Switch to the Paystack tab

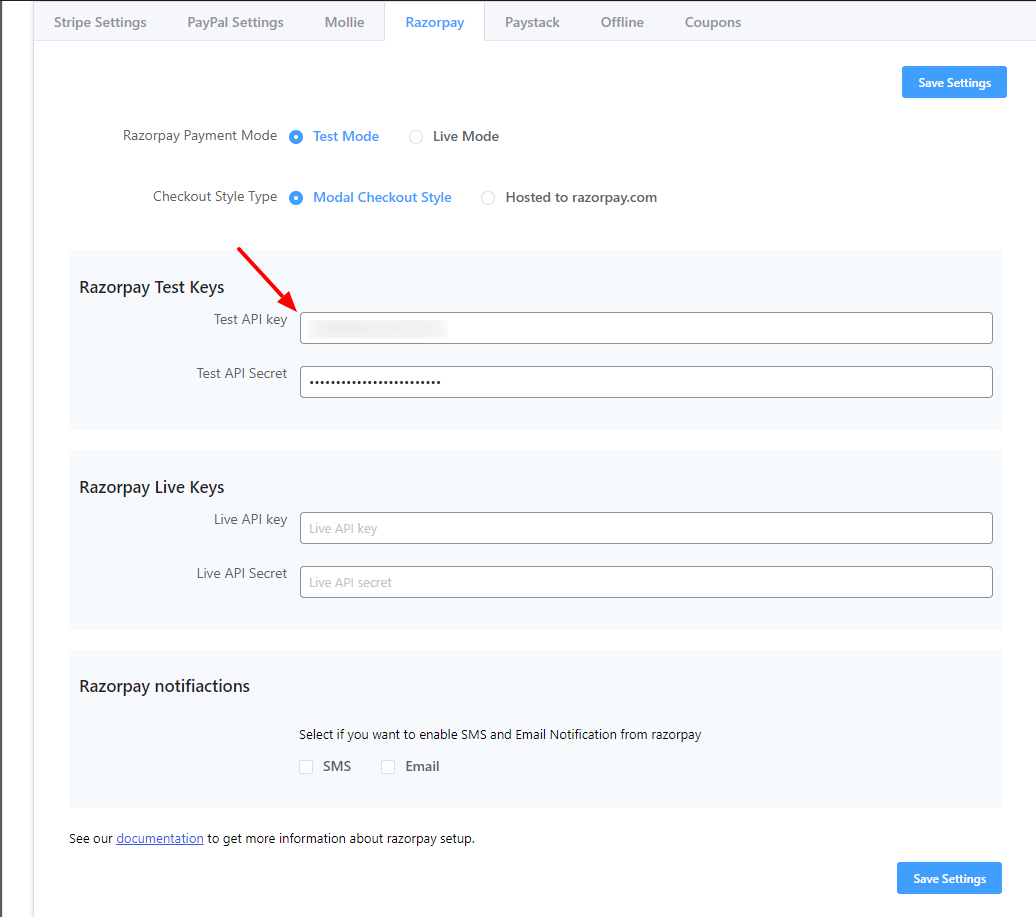[x=532, y=21]
